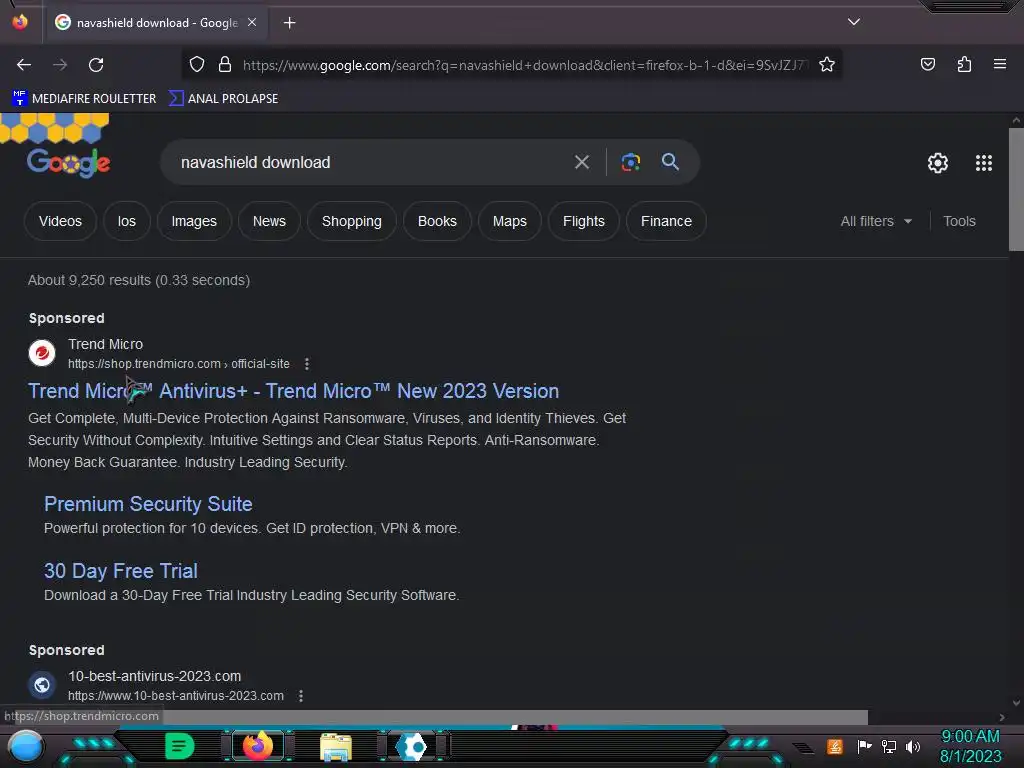This screenshot has width=1024, height=768.
Task: Open the Trend Micro ad options menu
Action: [307, 364]
